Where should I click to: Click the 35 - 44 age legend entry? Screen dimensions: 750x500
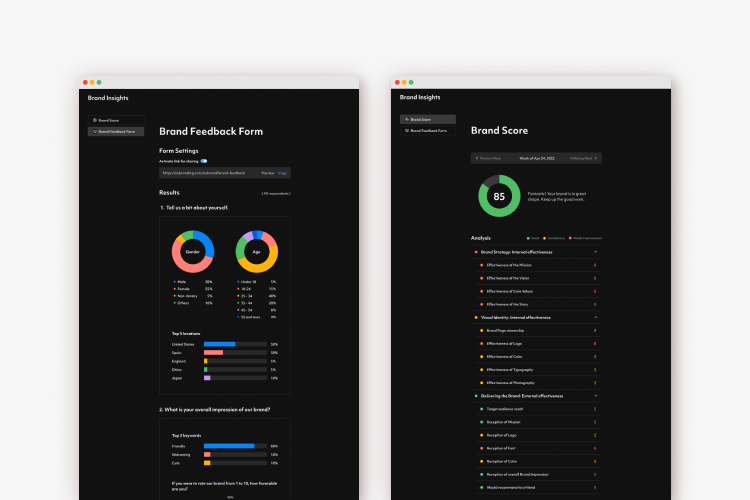click(257, 303)
